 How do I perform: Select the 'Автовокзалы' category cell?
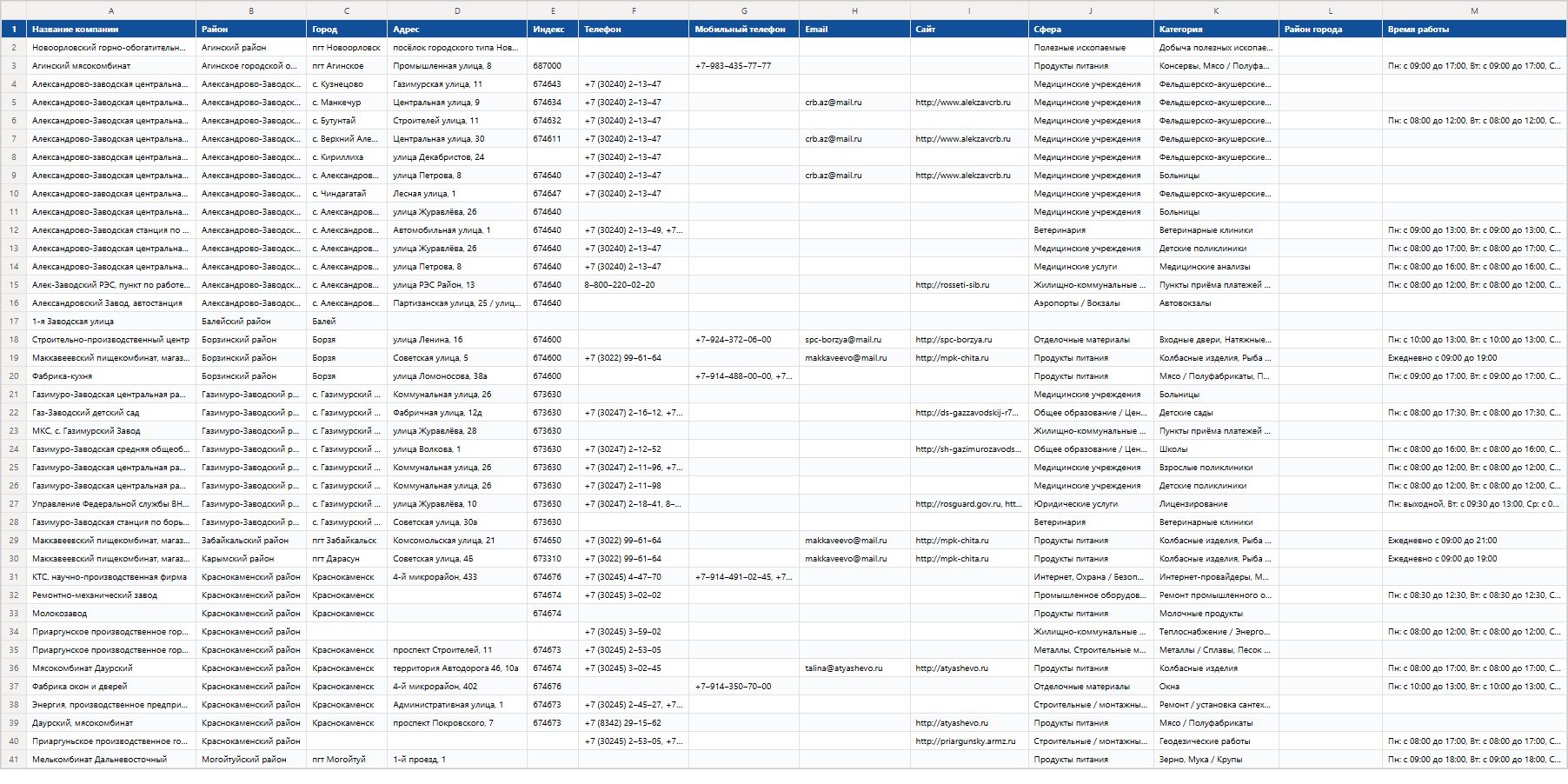click(1216, 303)
